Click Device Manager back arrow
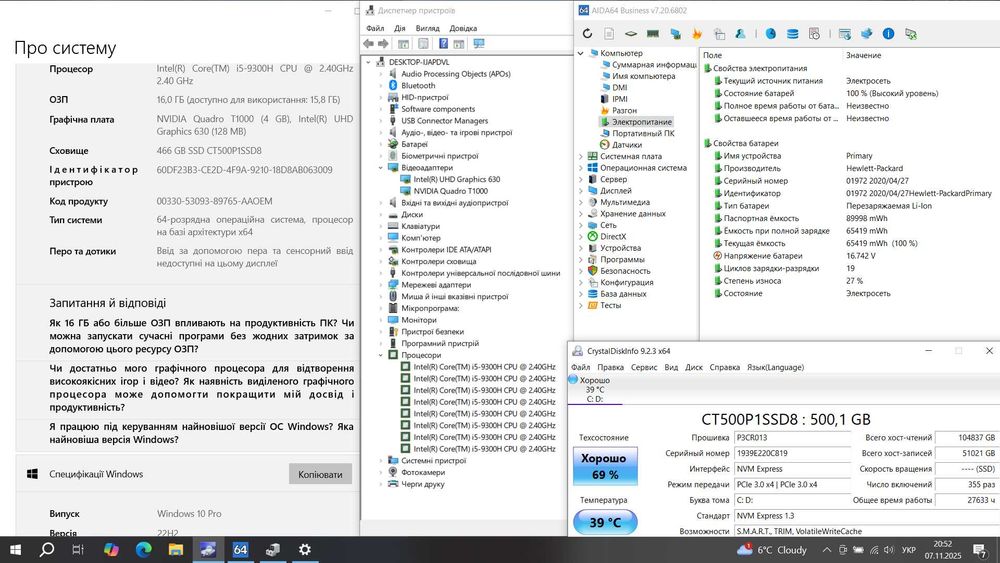Screen dimensions: 1000x563 coord(369,43)
